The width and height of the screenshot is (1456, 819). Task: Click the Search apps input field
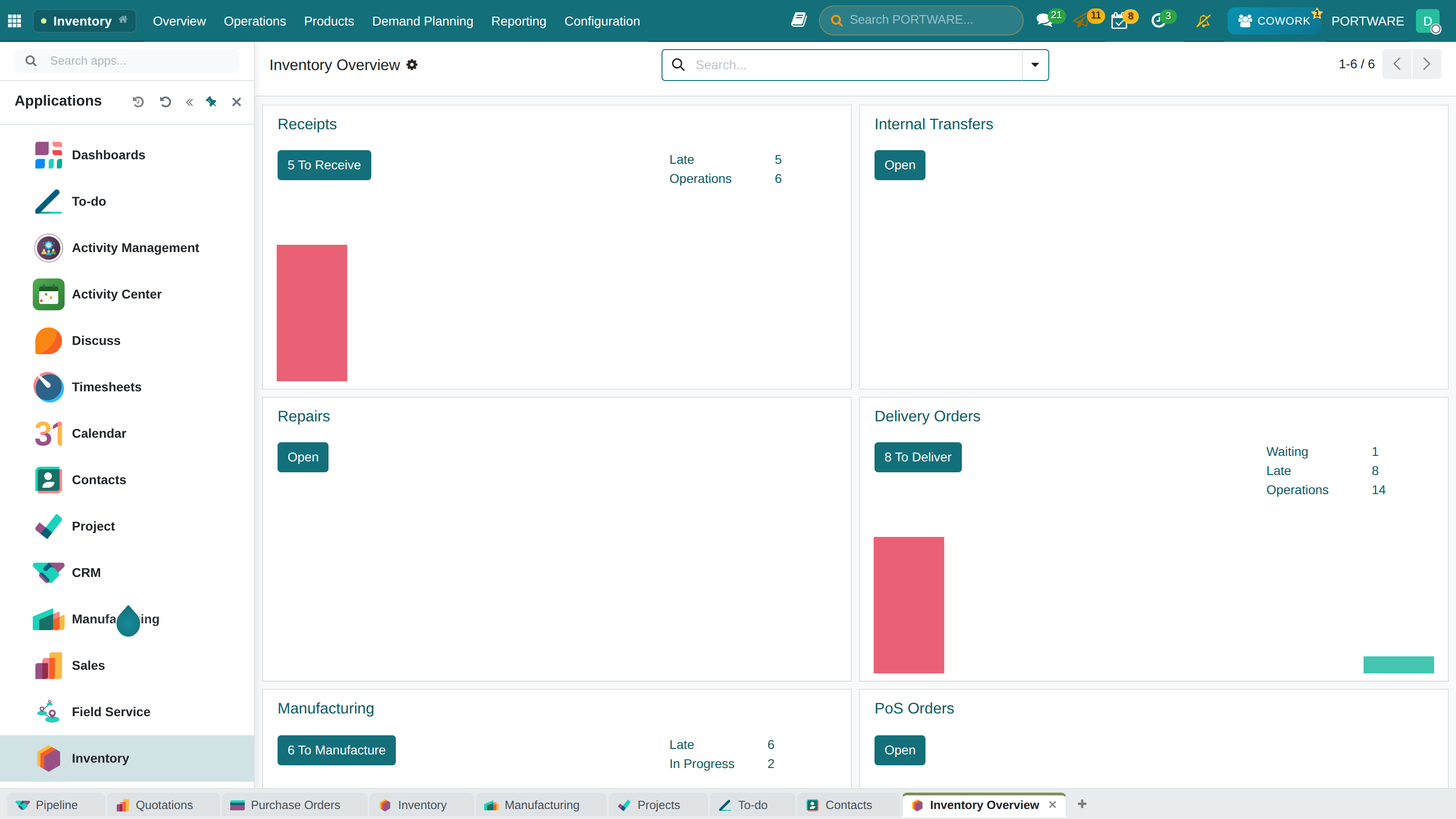[x=126, y=61]
